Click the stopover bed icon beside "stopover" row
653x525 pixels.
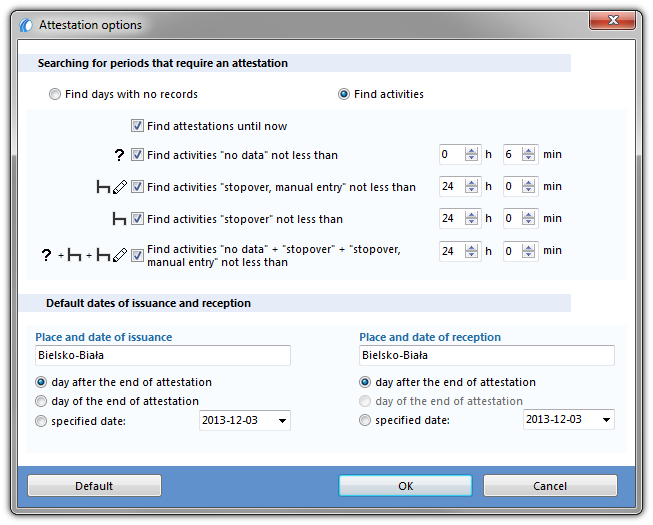(119, 219)
